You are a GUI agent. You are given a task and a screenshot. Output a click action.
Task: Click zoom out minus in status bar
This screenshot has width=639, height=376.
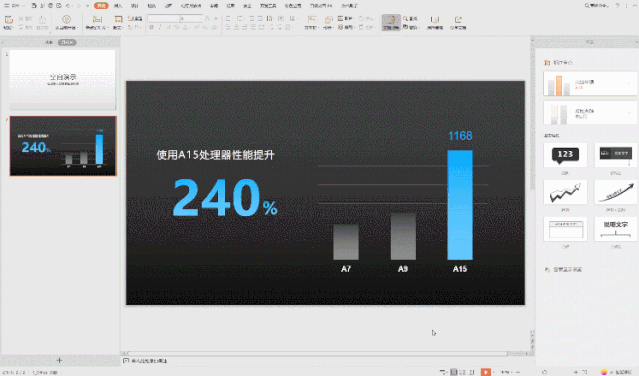(x=518, y=372)
